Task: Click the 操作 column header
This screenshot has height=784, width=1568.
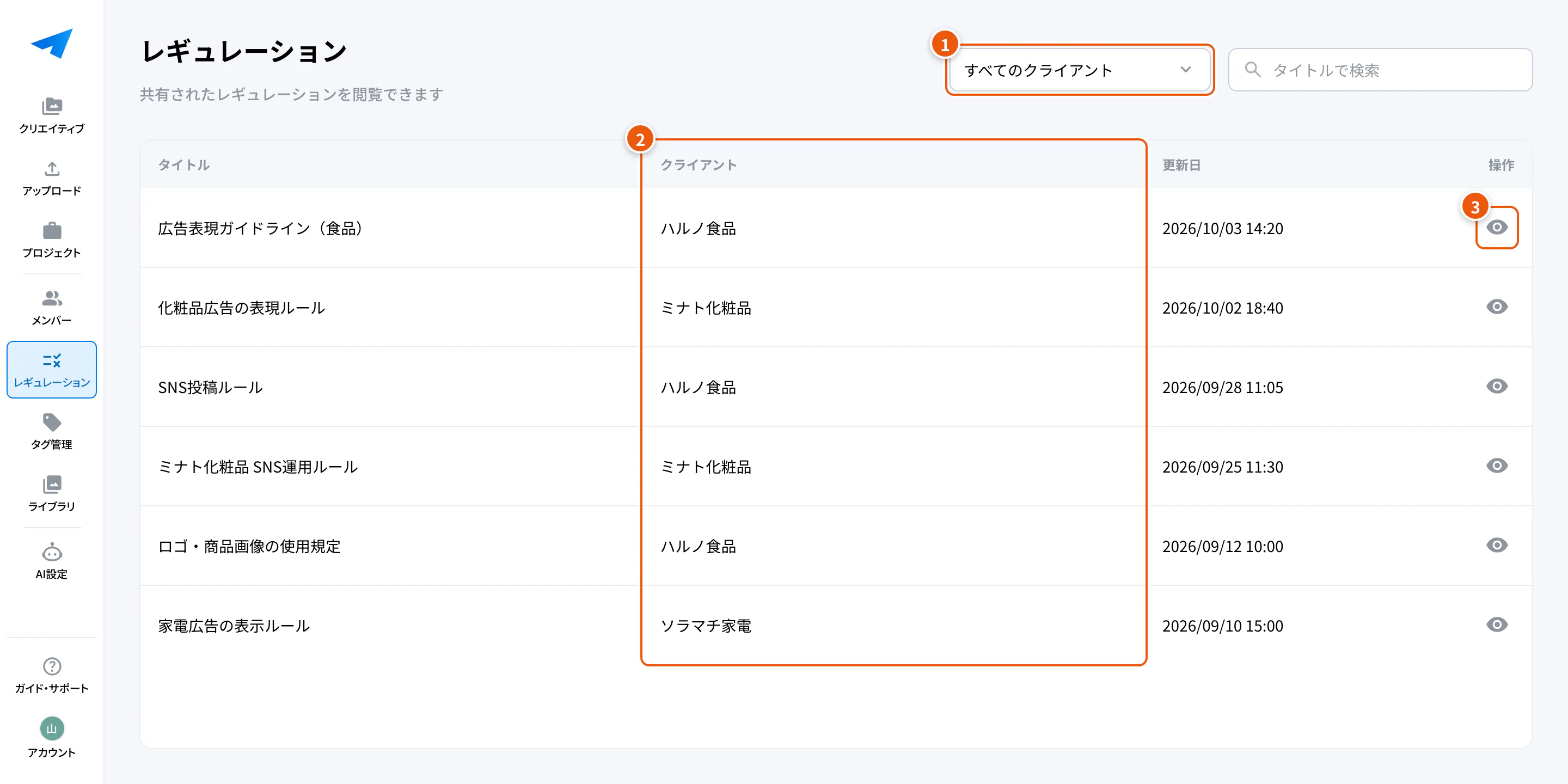Action: click(x=1501, y=165)
